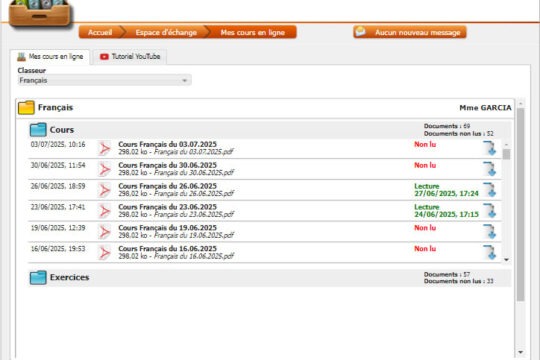Screen dimensions: 540x360
Task: Click Non lu status for 03.07.2025 course
Action: [425, 144]
